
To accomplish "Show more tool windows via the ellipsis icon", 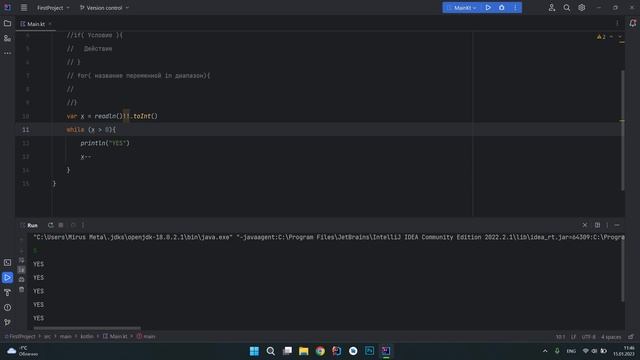I will 7,53.
